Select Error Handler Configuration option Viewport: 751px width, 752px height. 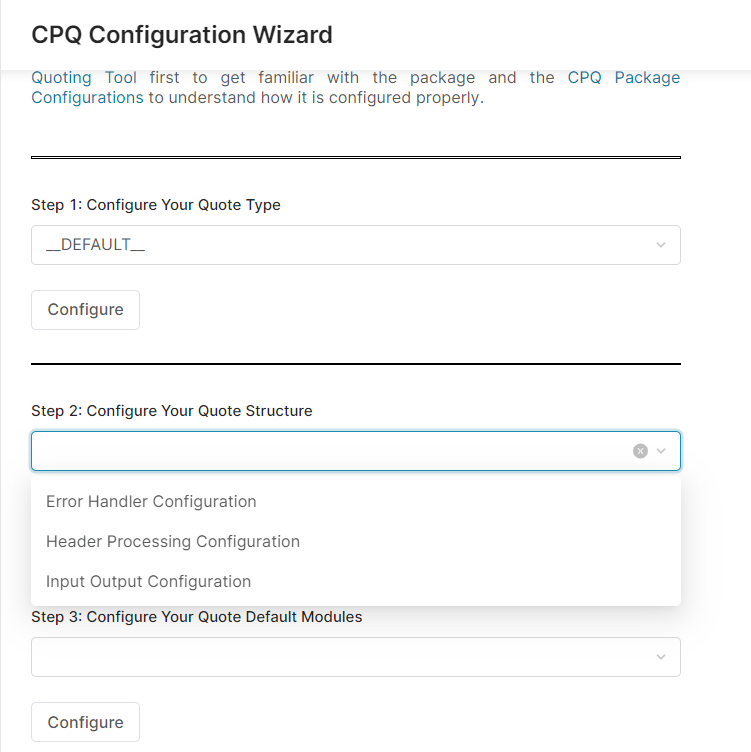tap(151, 501)
